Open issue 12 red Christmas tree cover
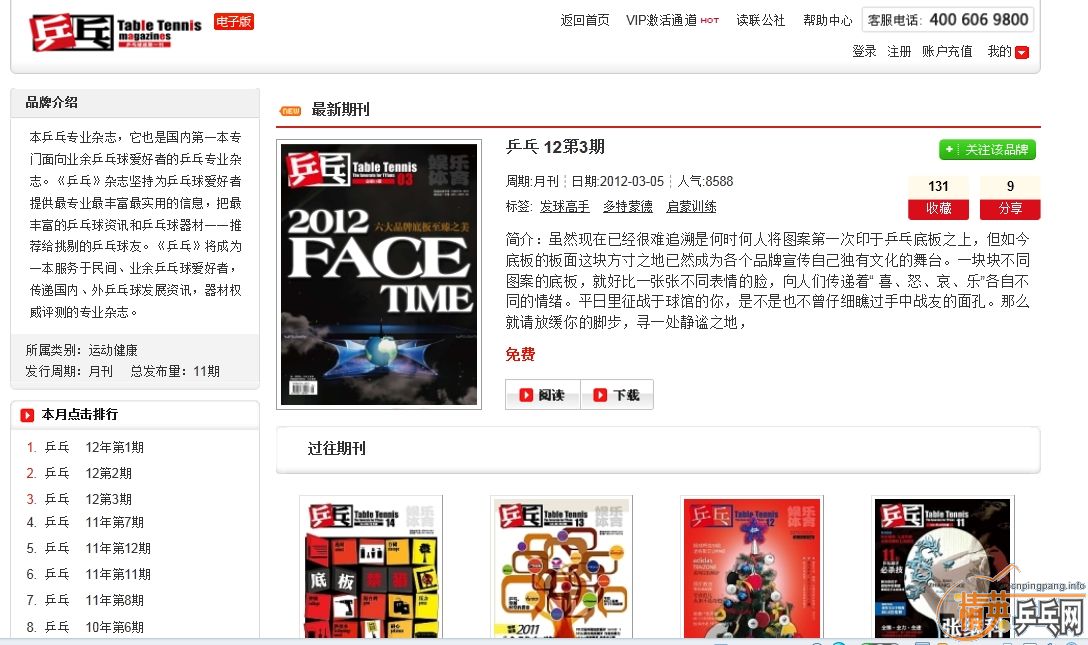Image resolution: width=1088 pixels, height=645 pixels. pos(752,567)
